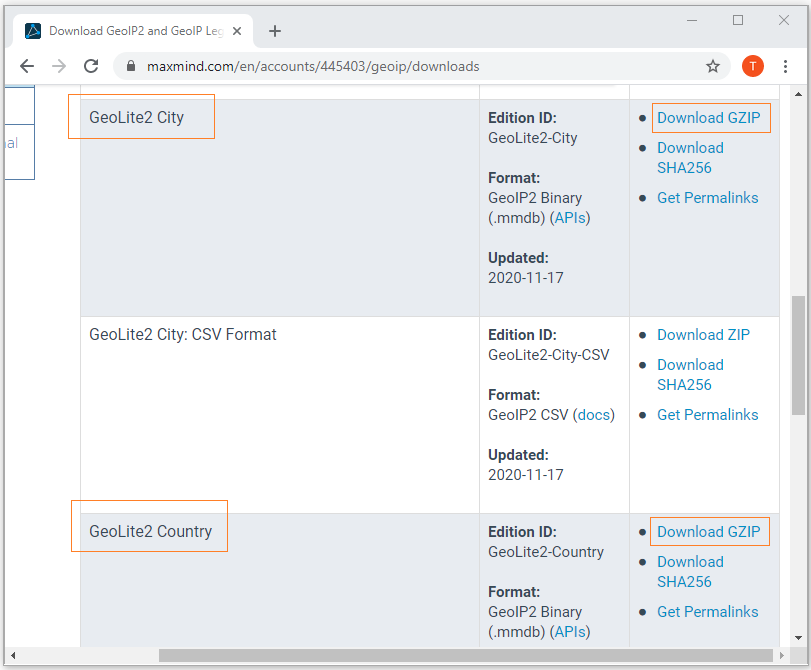
Task: Close the Download GeoIP2 tab
Action: (237, 31)
